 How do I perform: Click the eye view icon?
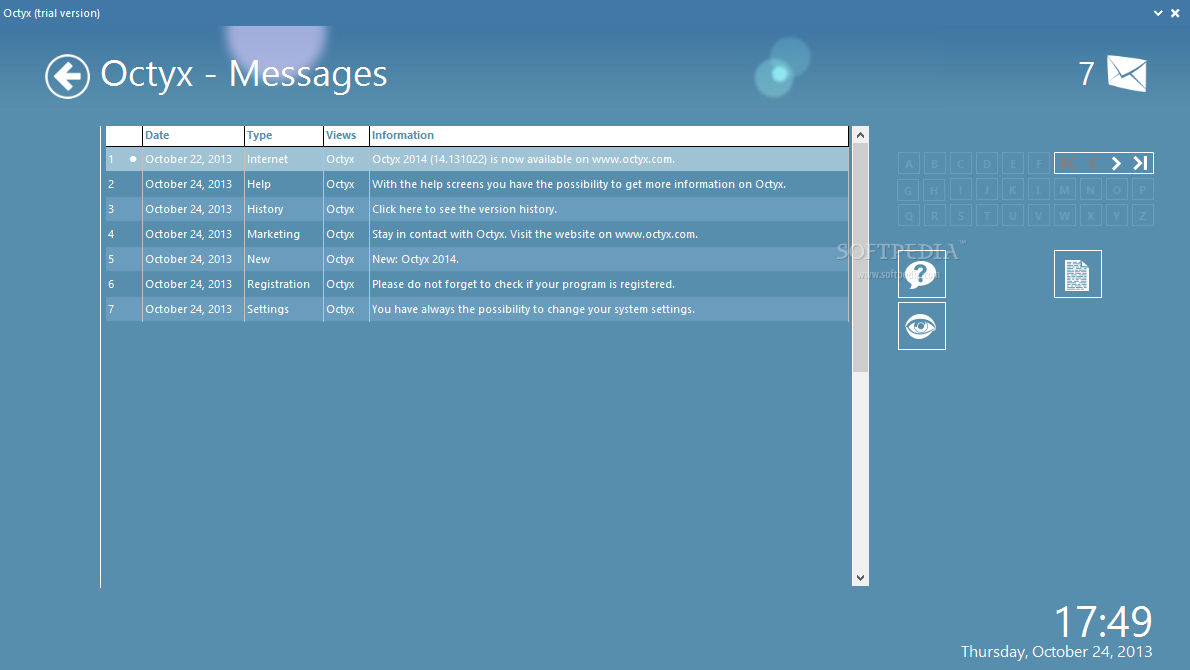[921, 326]
